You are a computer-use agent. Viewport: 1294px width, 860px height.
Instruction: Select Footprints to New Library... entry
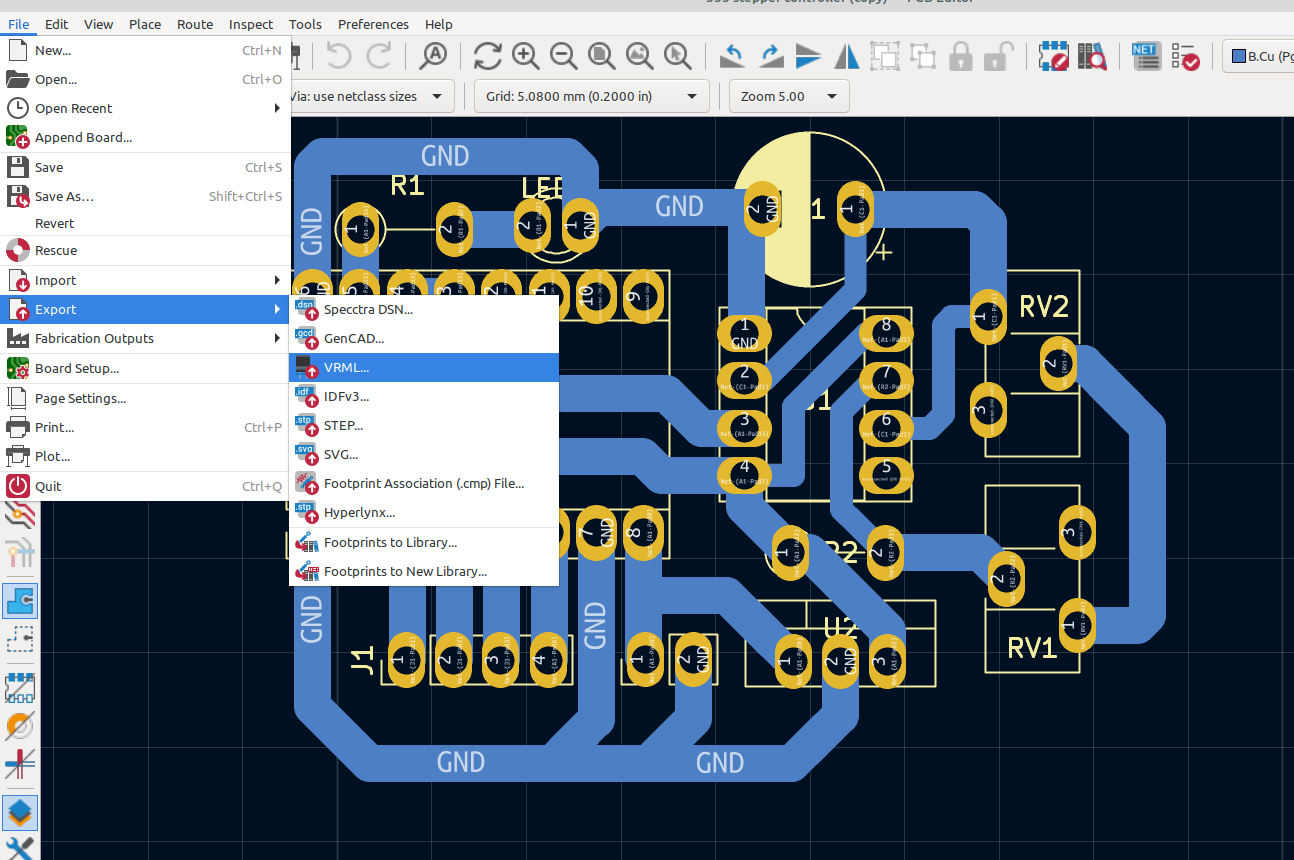(424, 571)
